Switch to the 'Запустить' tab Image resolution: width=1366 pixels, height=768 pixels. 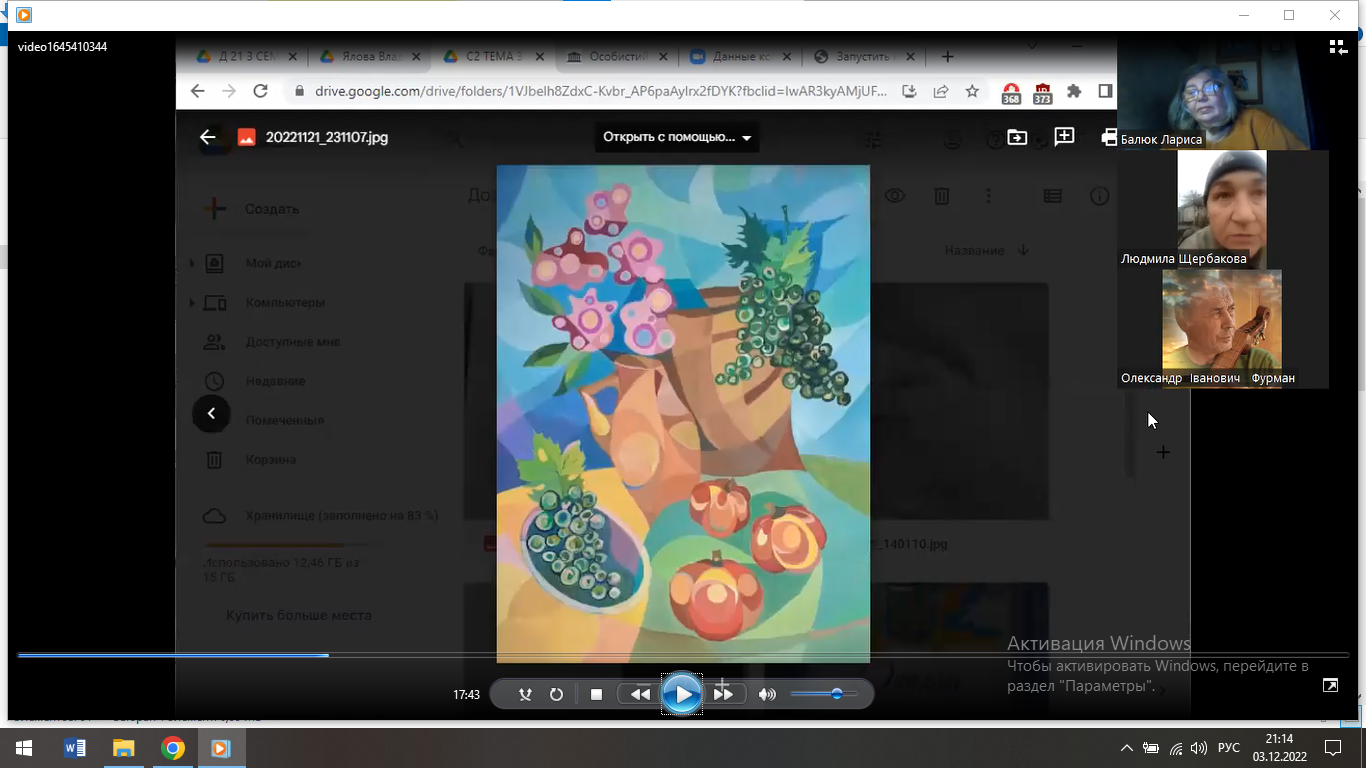click(x=865, y=57)
